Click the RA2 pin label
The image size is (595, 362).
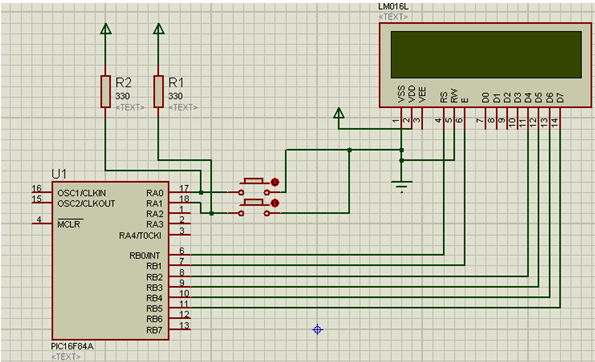point(155,214)
